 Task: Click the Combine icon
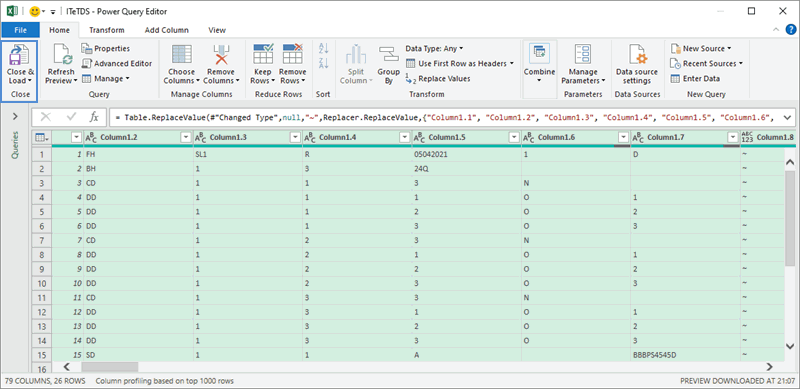(539, 54)
